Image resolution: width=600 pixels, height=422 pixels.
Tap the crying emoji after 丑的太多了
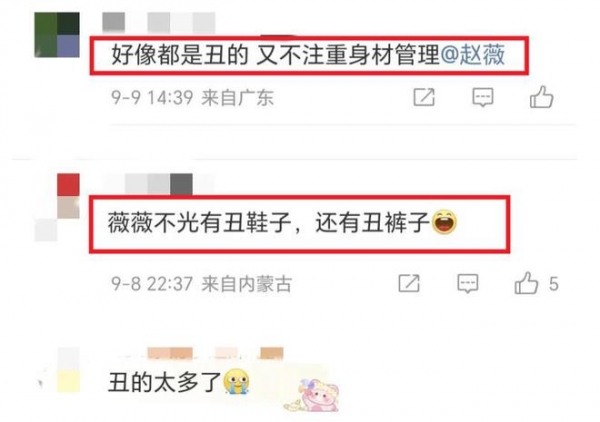(x=236, y=381)
